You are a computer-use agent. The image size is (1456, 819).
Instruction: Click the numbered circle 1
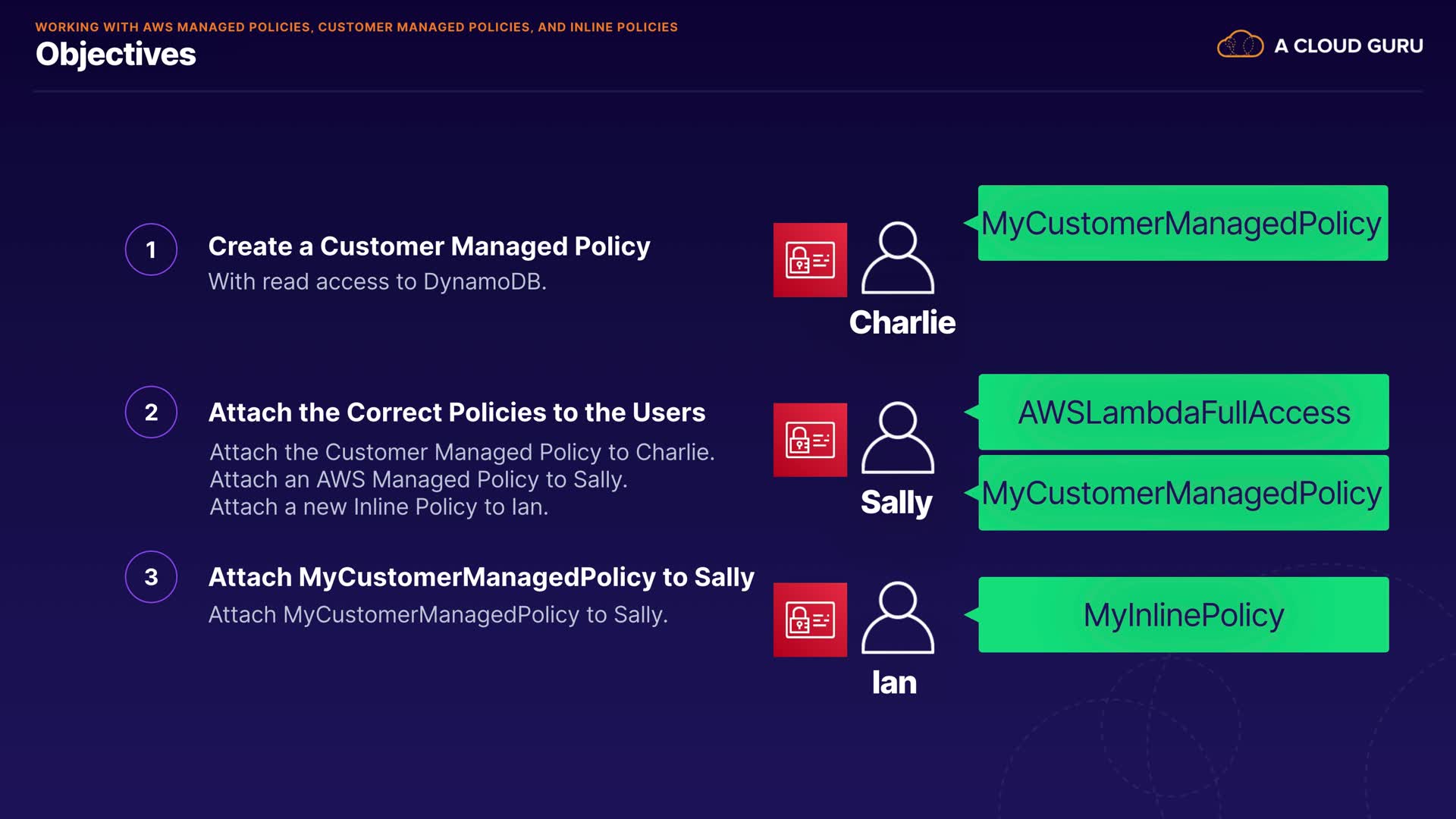[x=151, y=249]
